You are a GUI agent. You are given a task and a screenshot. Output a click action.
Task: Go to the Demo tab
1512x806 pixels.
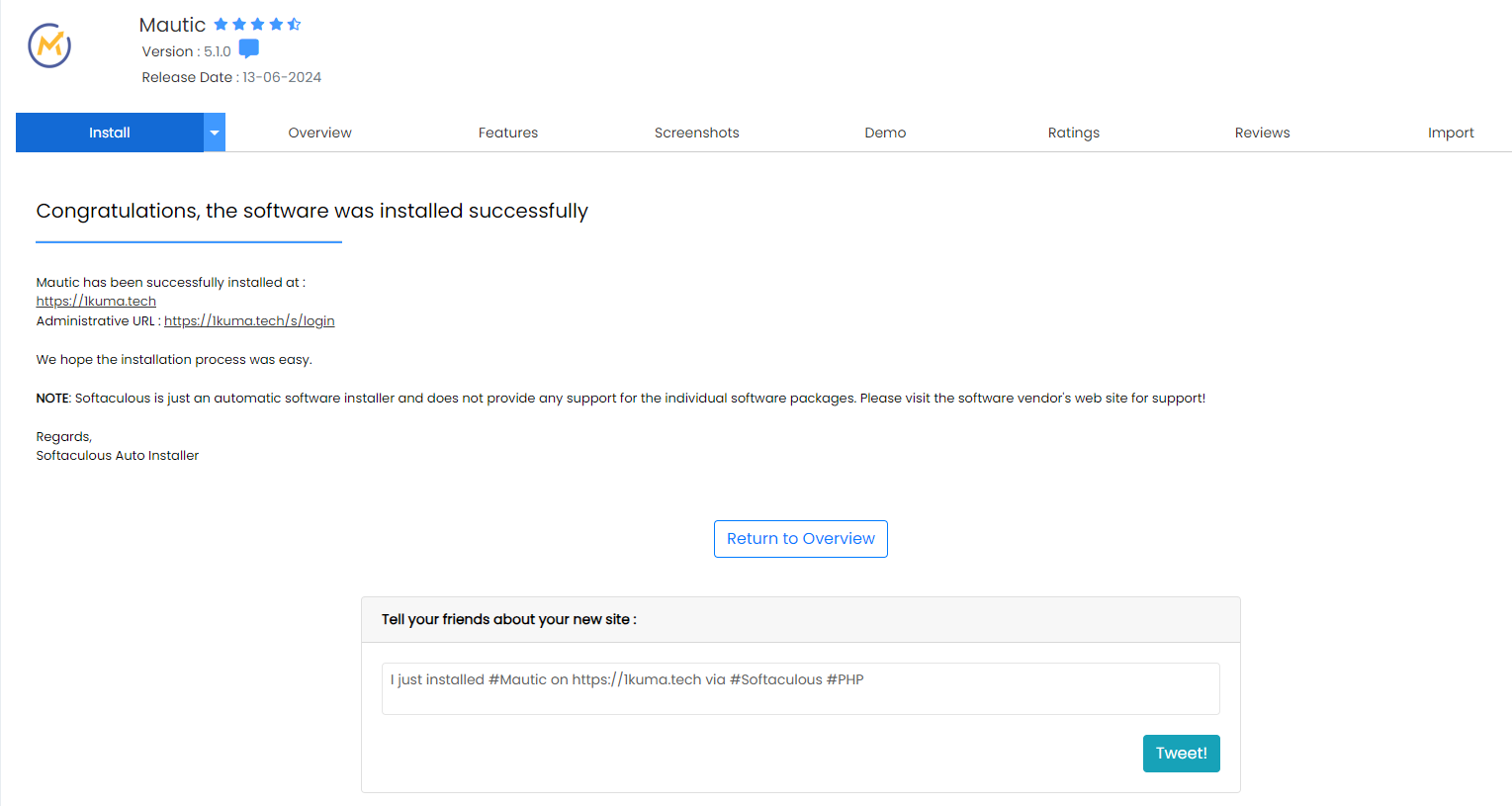[885, 133]
